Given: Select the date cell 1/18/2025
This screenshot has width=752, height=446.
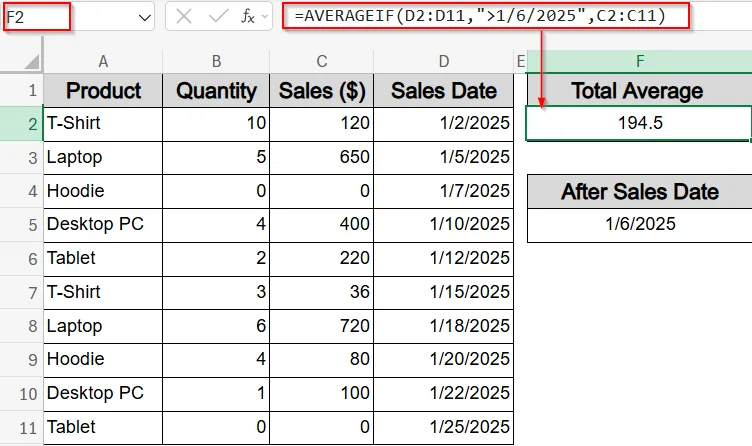Looking at the screenshot, I should (x=444, y=326).
